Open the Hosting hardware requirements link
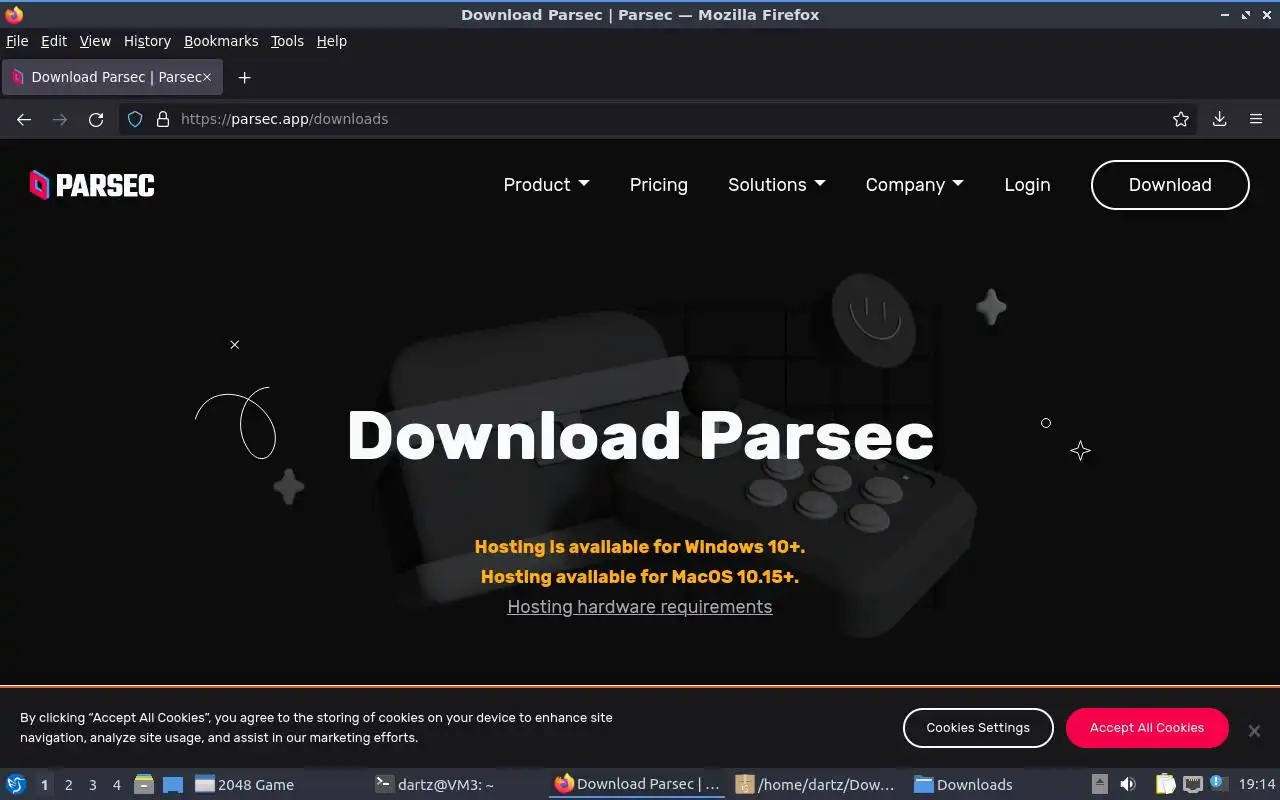Screen dimensions: 1280x800 click(x=640, y=607)
